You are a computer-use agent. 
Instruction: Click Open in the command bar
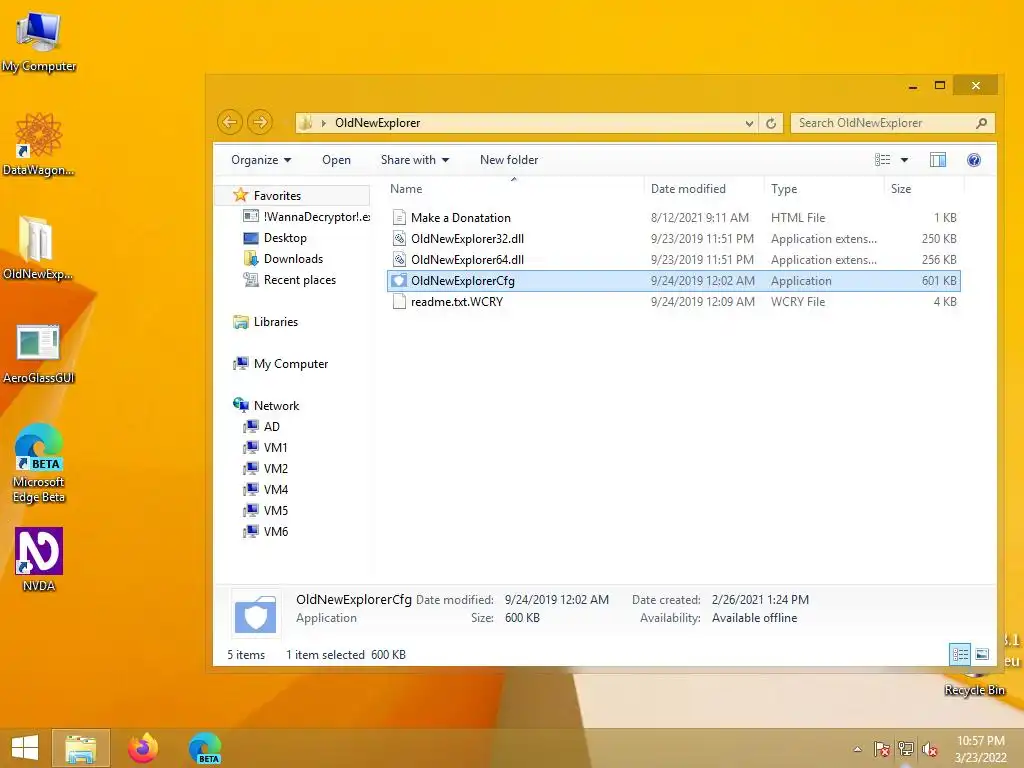tap(336, 160)
